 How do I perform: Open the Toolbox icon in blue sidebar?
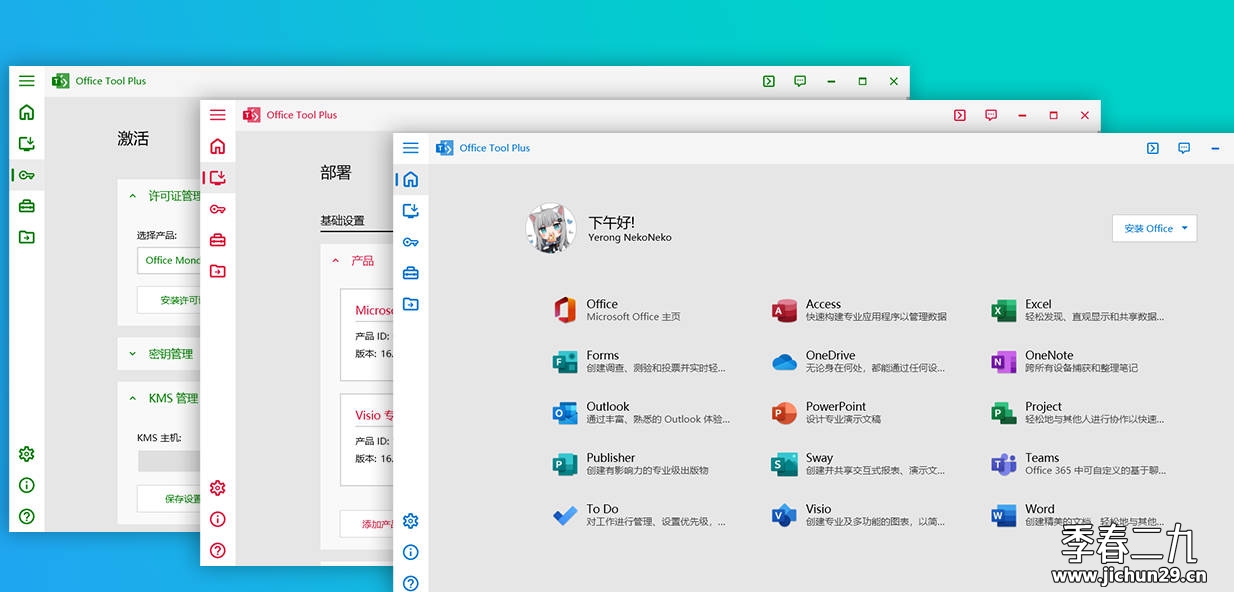click(410, 273)
